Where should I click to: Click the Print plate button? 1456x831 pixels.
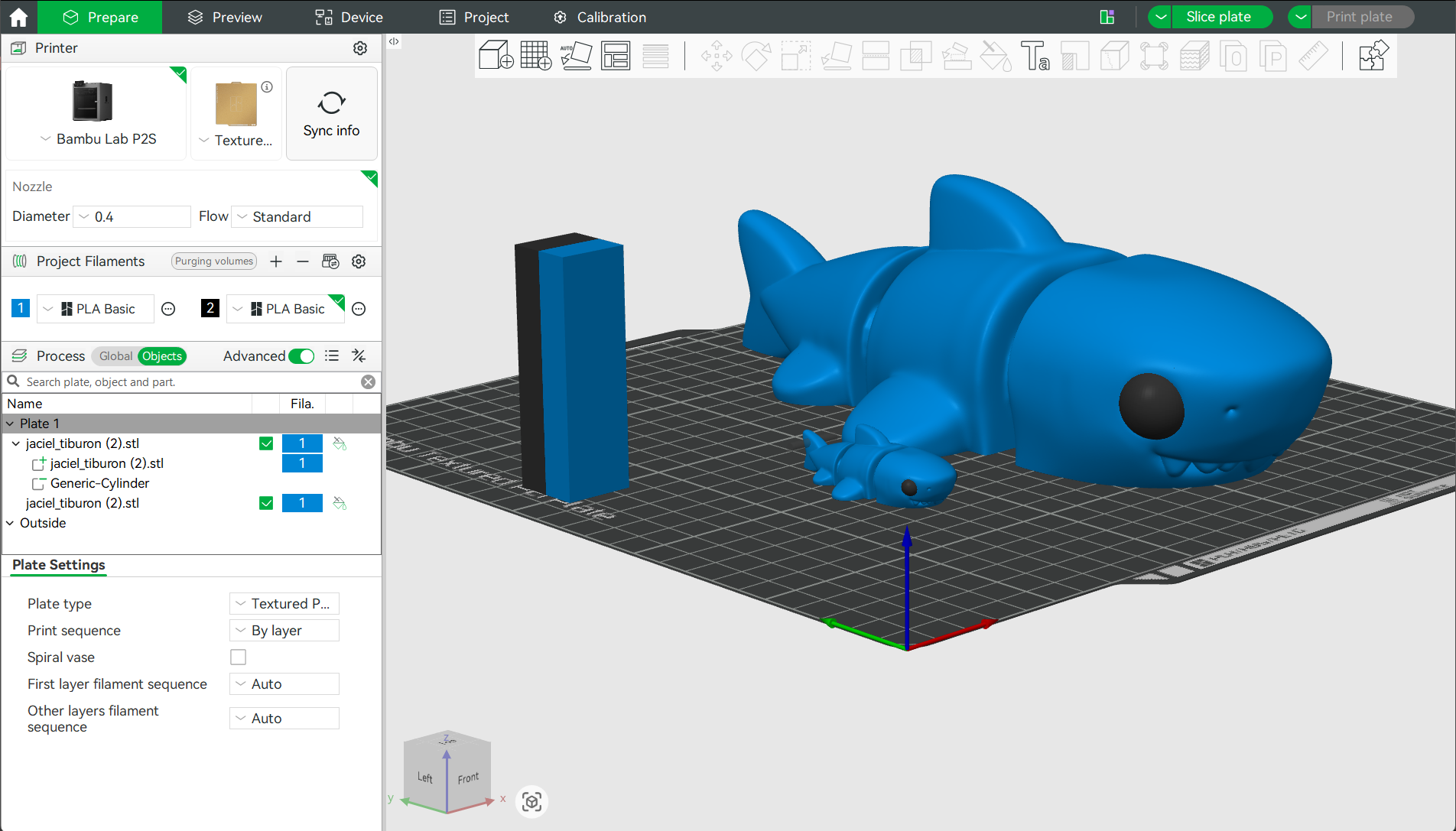pyautogui.click(x=1362, y=17)
